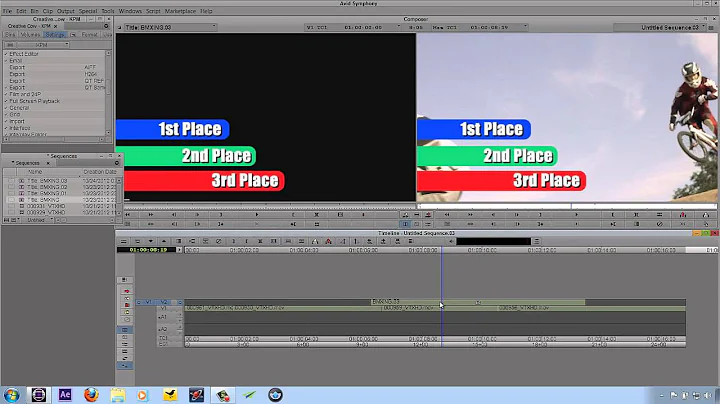Click Play in record monitor controls

point(576,214)
